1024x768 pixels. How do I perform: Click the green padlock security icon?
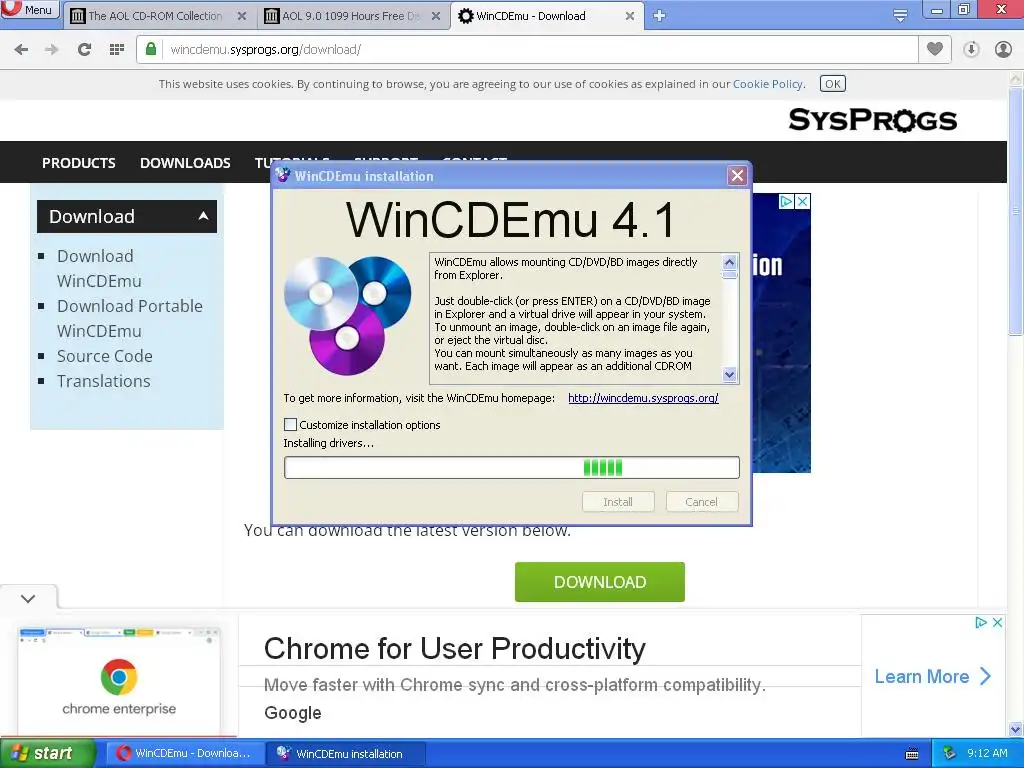click(x=151, y=49)
